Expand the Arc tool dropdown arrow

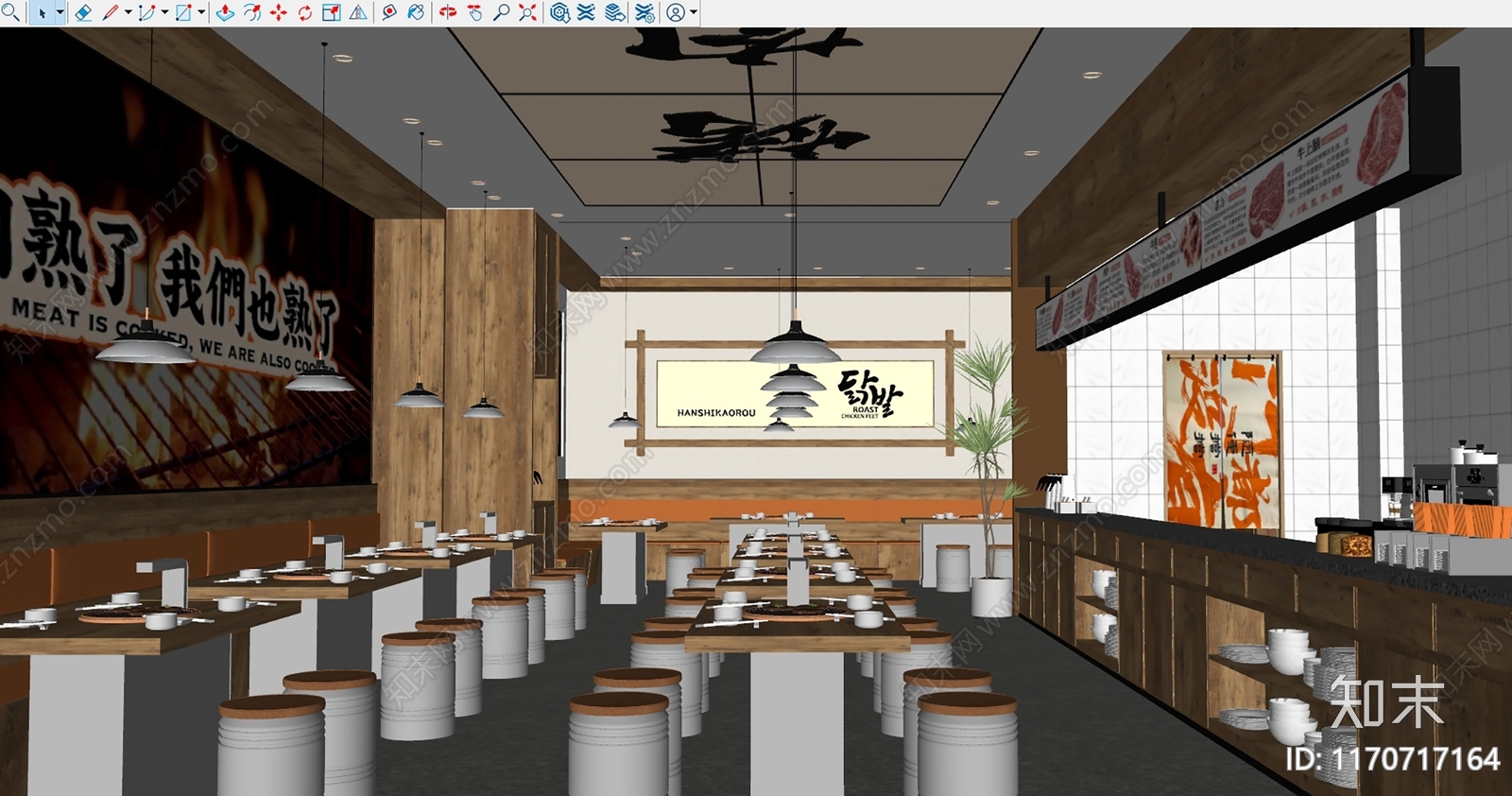[164, 12]
